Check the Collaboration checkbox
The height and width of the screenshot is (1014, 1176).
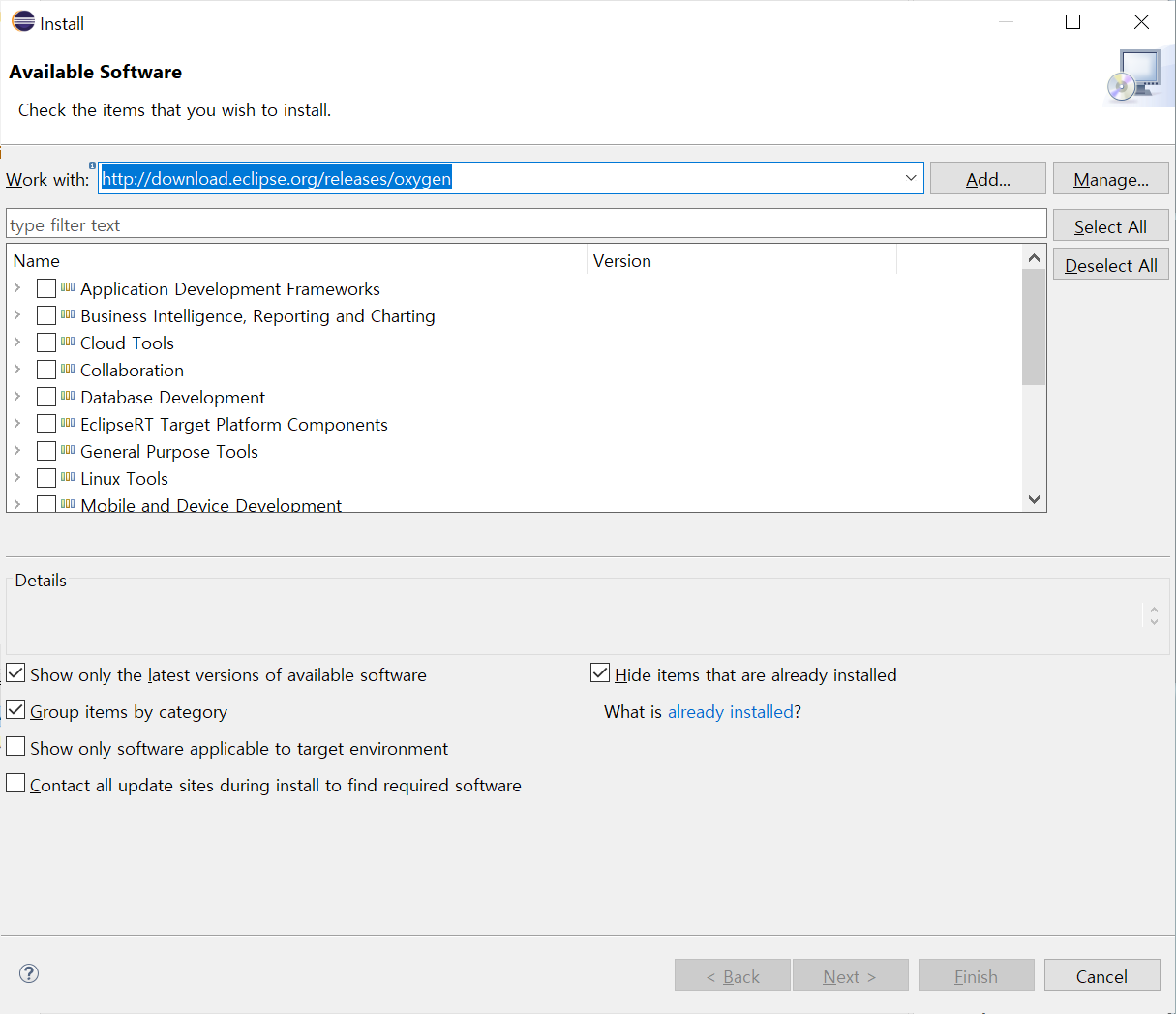point(46,370)
